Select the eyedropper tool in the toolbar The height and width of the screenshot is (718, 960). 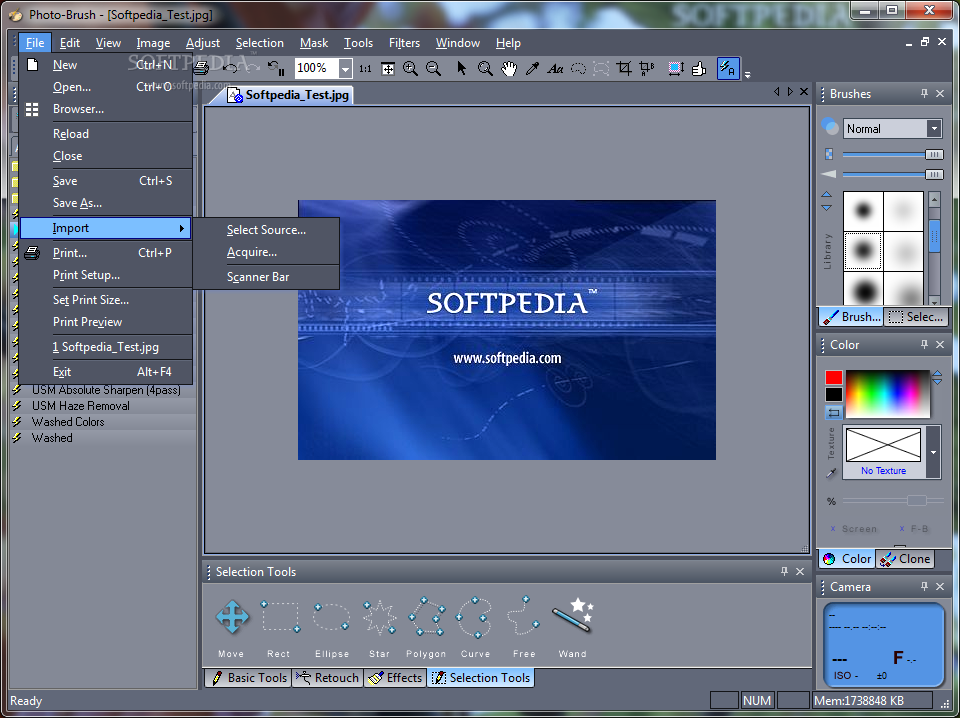[x=532, y=68]
